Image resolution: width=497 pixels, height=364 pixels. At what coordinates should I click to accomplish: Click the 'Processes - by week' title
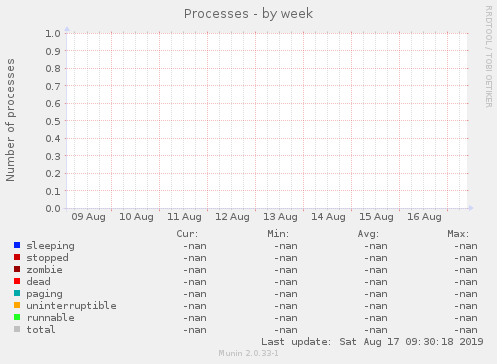248,14
